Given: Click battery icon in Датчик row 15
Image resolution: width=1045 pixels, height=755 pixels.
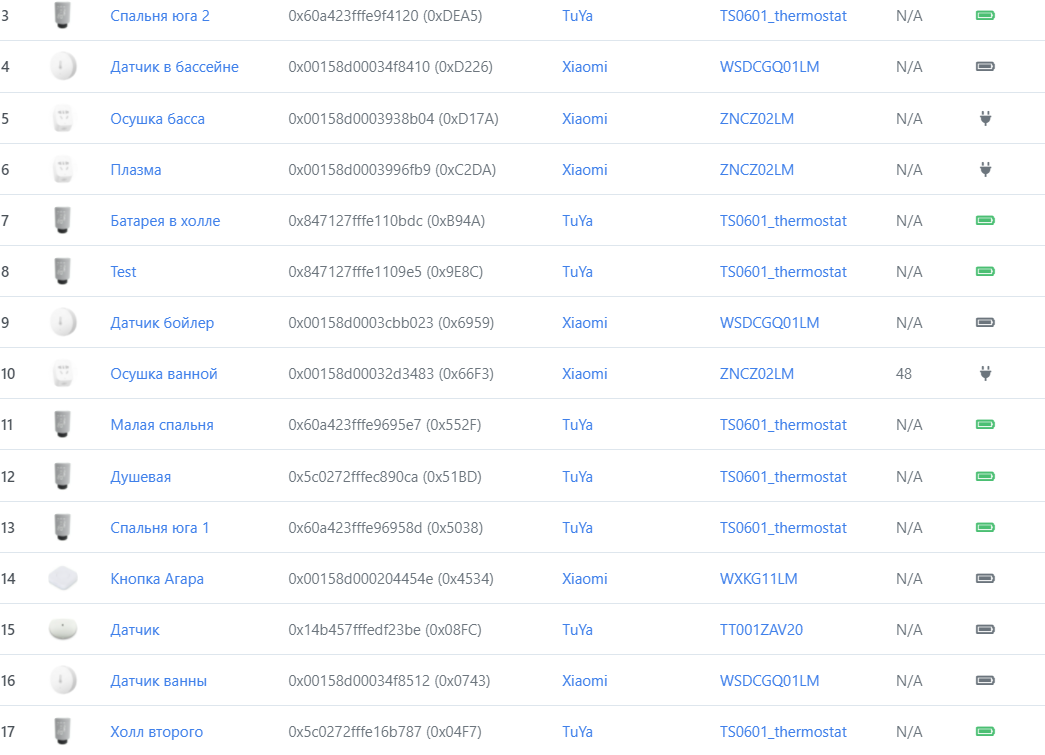Looking at the screenshot, I should pyautogui.click(x=985, y=629).
